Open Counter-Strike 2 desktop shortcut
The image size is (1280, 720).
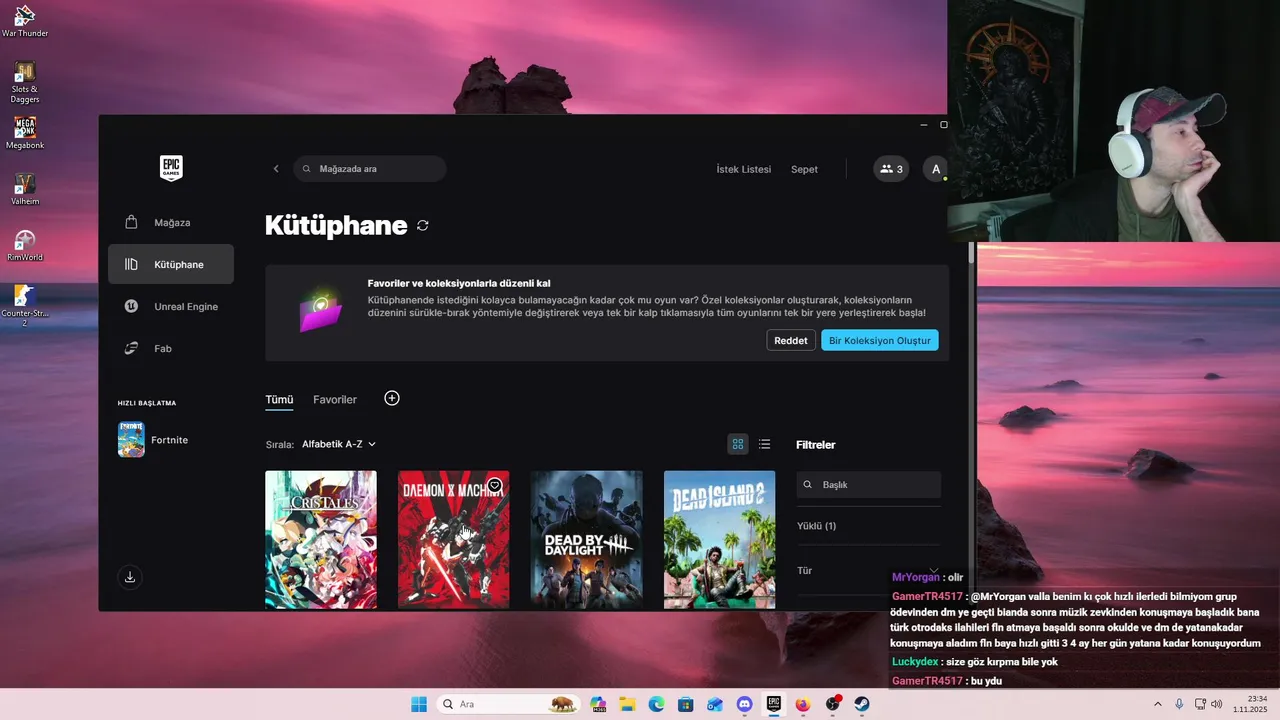click(x=25, y=306)
